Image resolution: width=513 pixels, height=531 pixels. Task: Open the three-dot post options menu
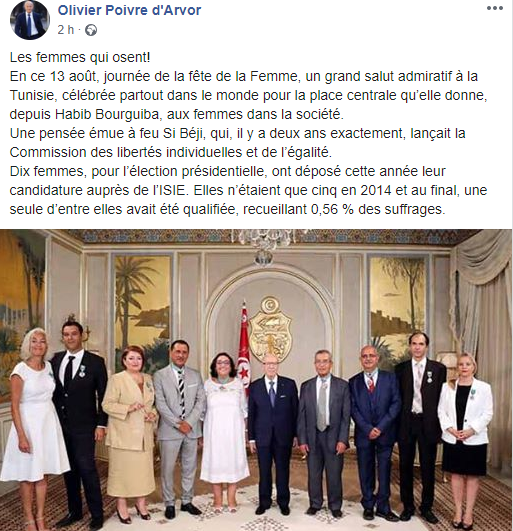495,8
